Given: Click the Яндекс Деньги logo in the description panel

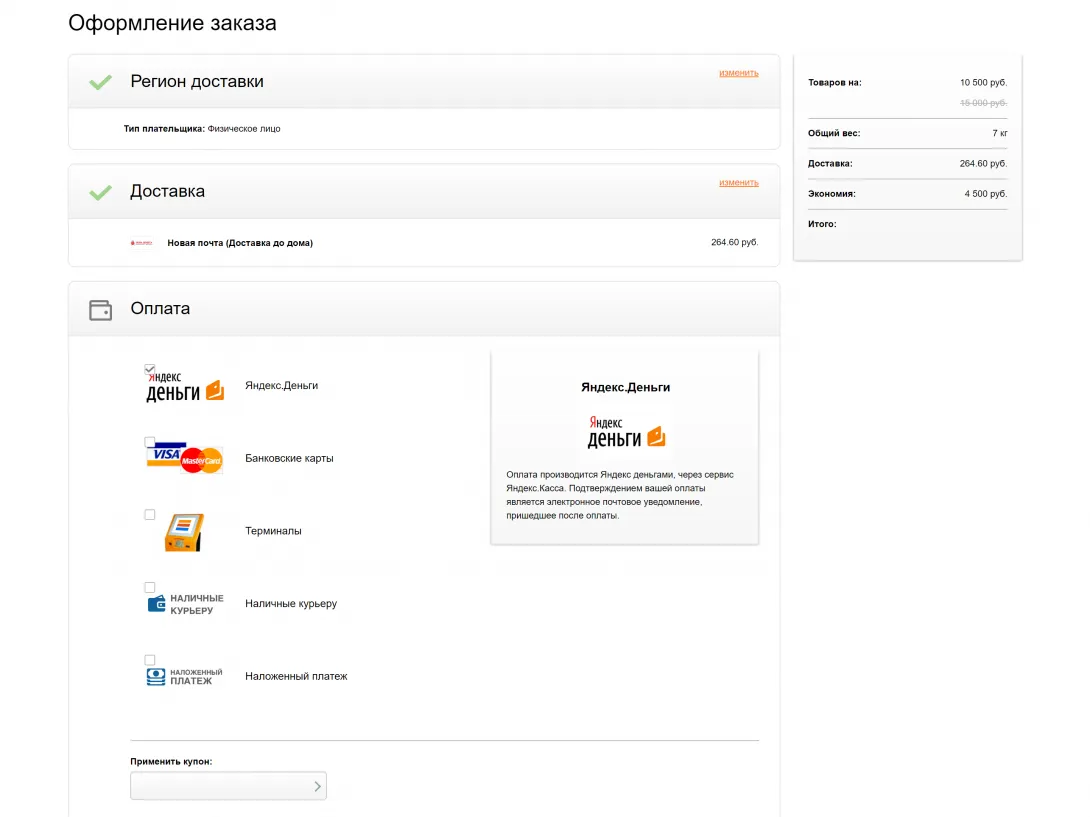Looking at the screenshot, I should [x=626, y=432].
